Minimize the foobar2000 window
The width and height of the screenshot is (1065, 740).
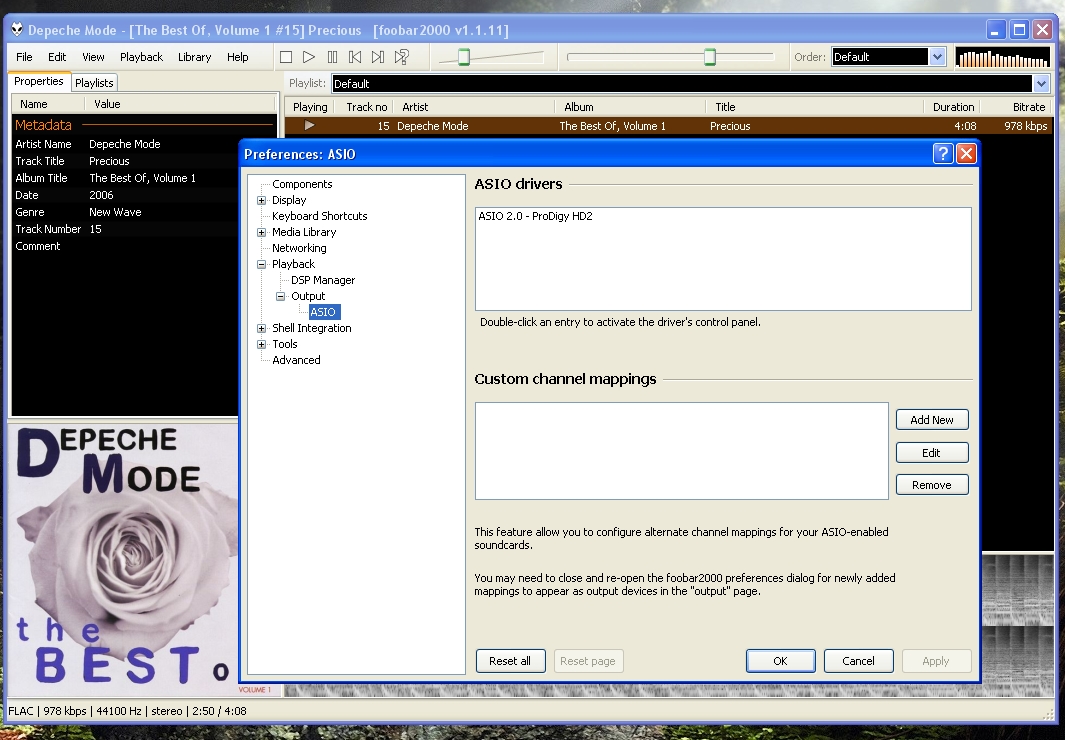pyautogui.click(x=996, y=30)
